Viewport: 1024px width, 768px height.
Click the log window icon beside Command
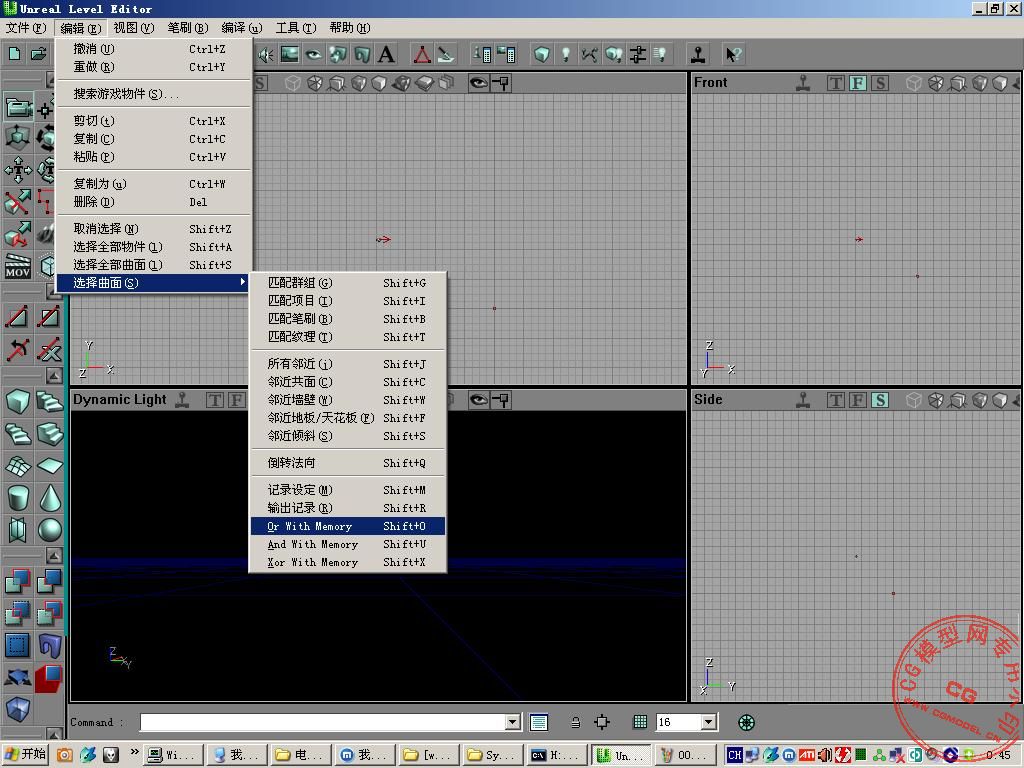coord(539,722)
